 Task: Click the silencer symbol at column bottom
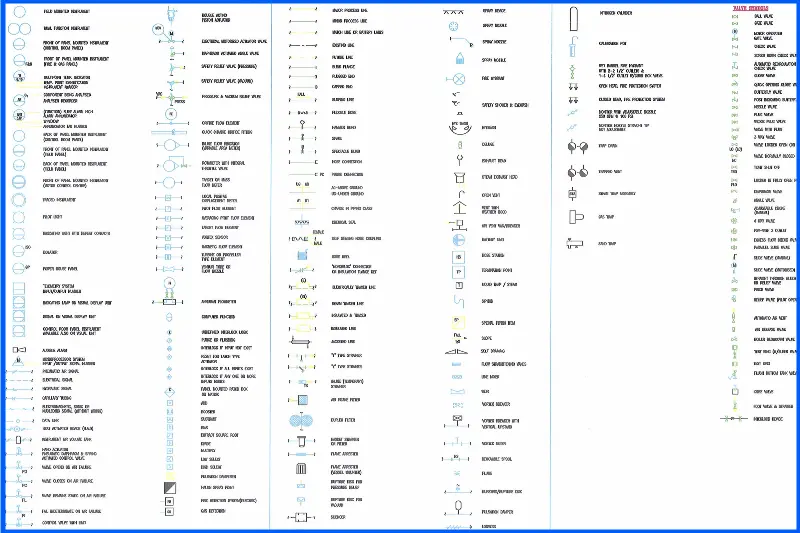(x=299, y=517)
